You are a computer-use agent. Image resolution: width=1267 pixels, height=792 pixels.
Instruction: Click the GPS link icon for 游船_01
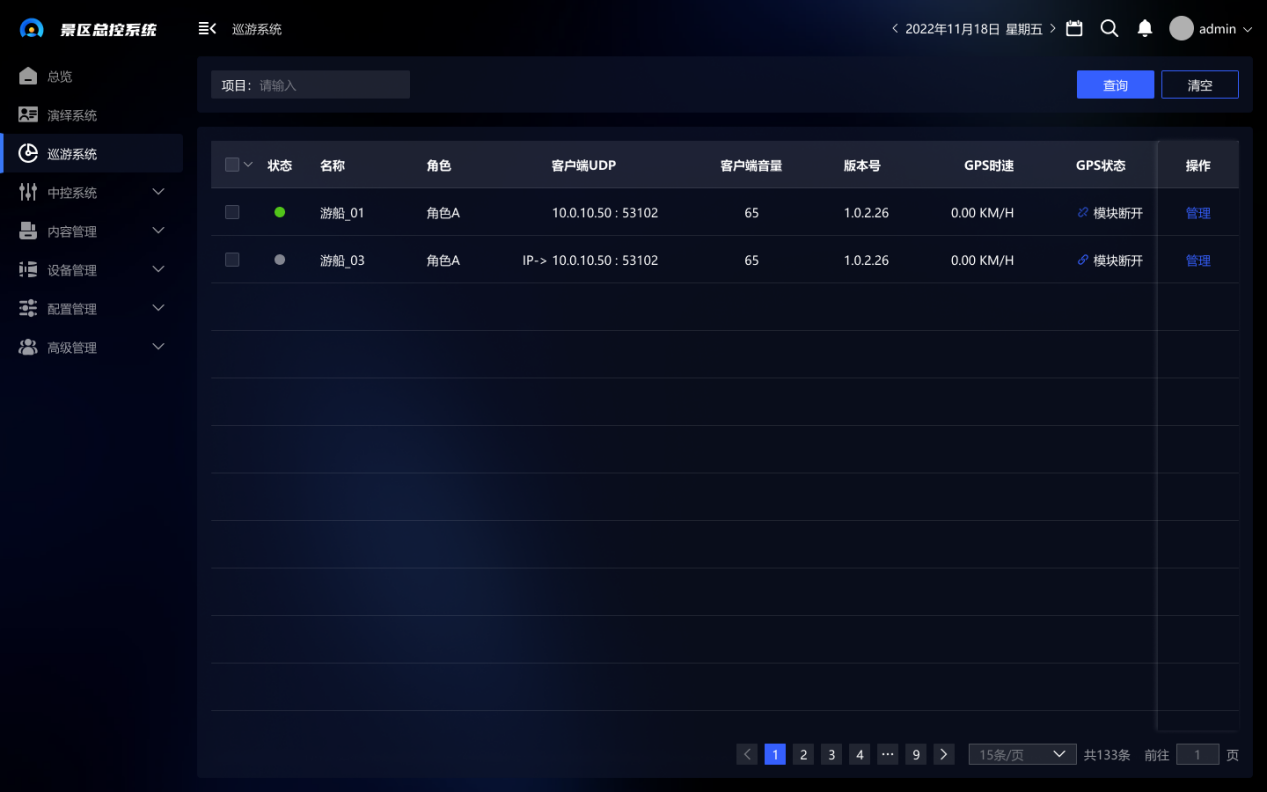(1083, 213)
